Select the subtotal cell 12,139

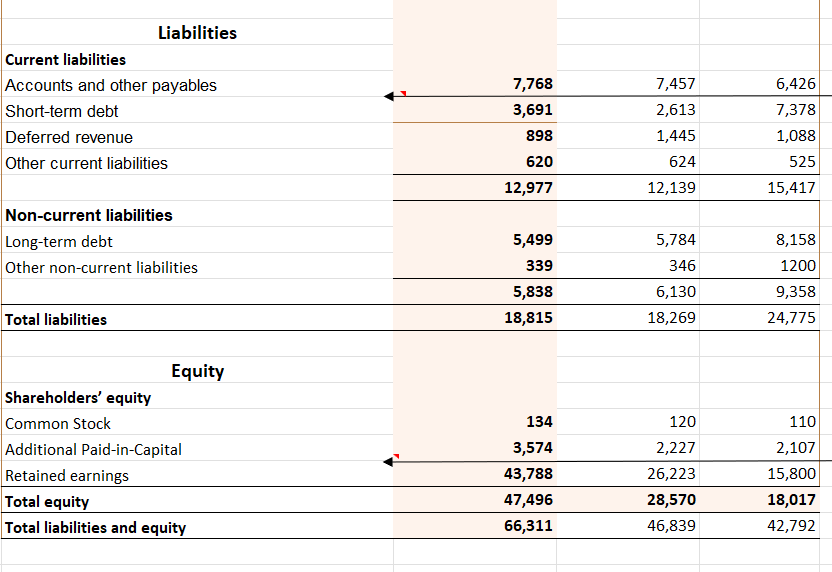click(x=628, y=188)
